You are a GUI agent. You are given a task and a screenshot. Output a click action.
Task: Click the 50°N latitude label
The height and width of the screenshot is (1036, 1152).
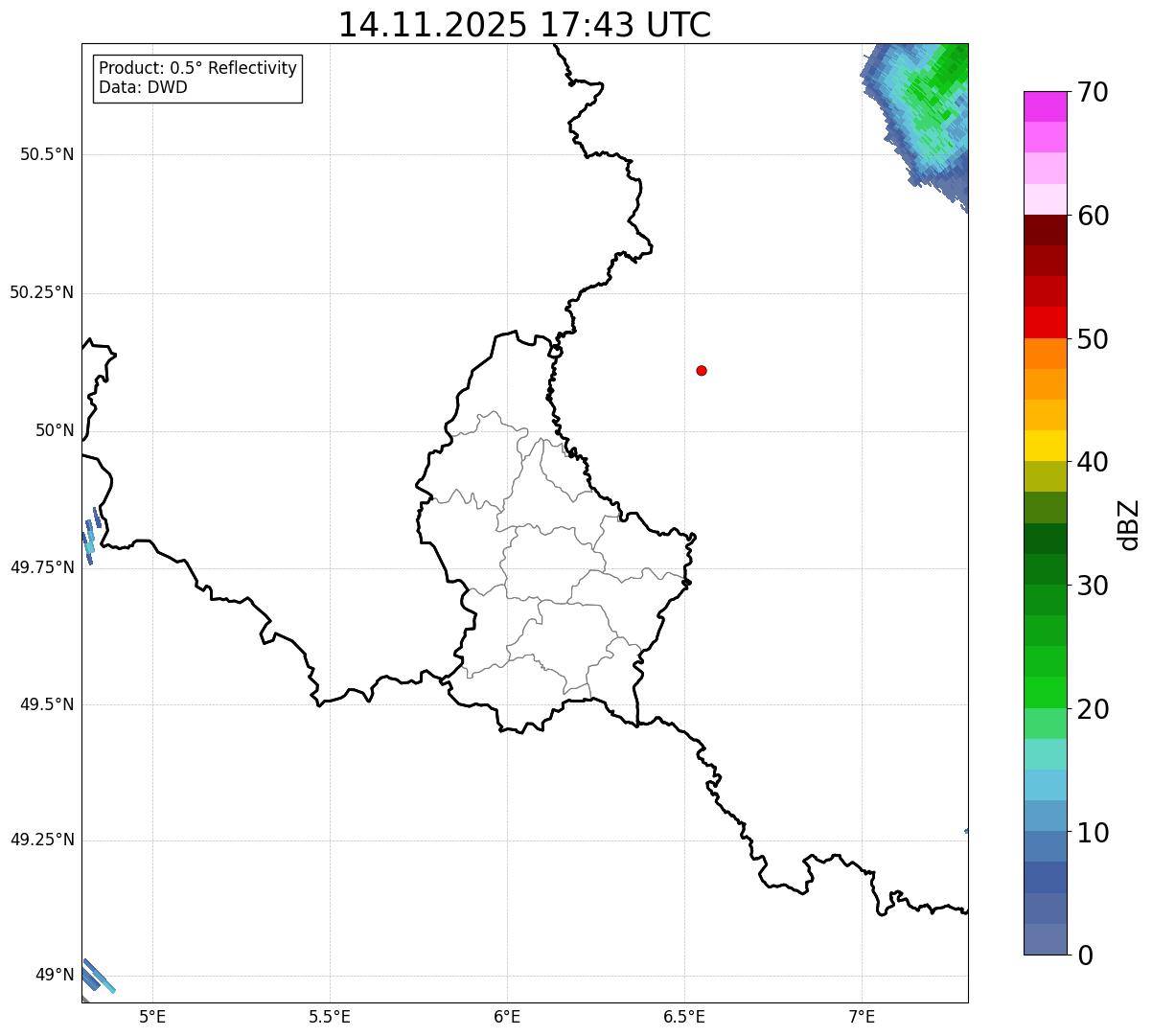55,430
